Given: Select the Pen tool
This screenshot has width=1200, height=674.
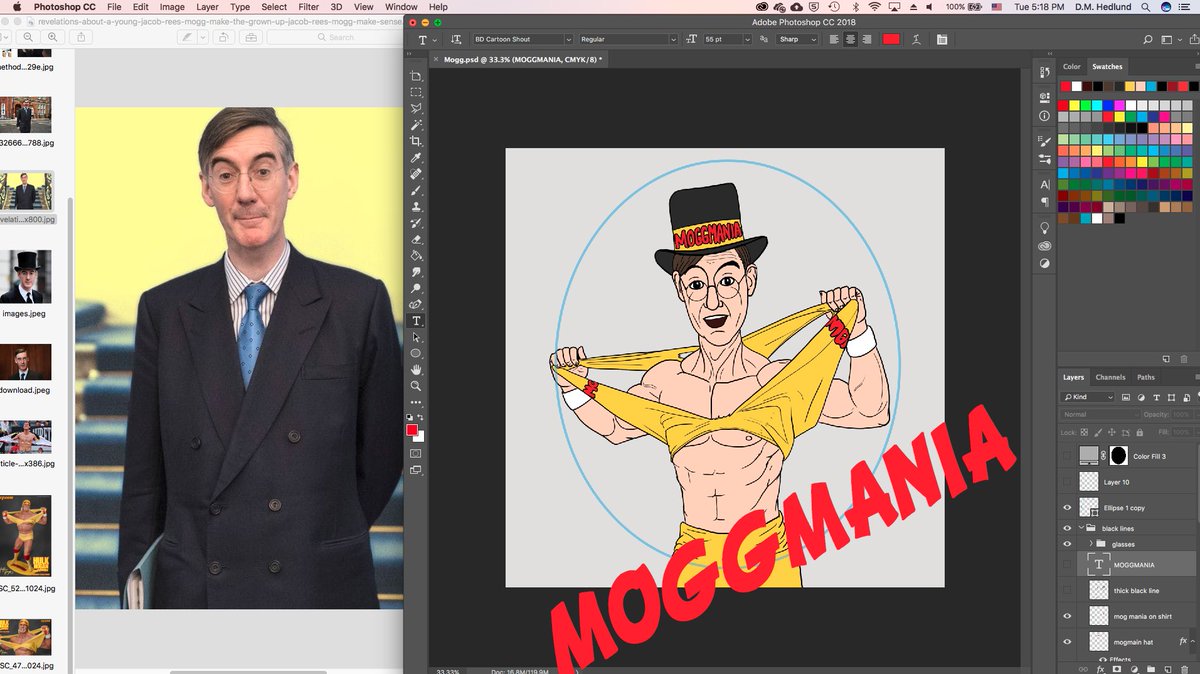Looking at the screenshot, I should [x=416, y=305].
